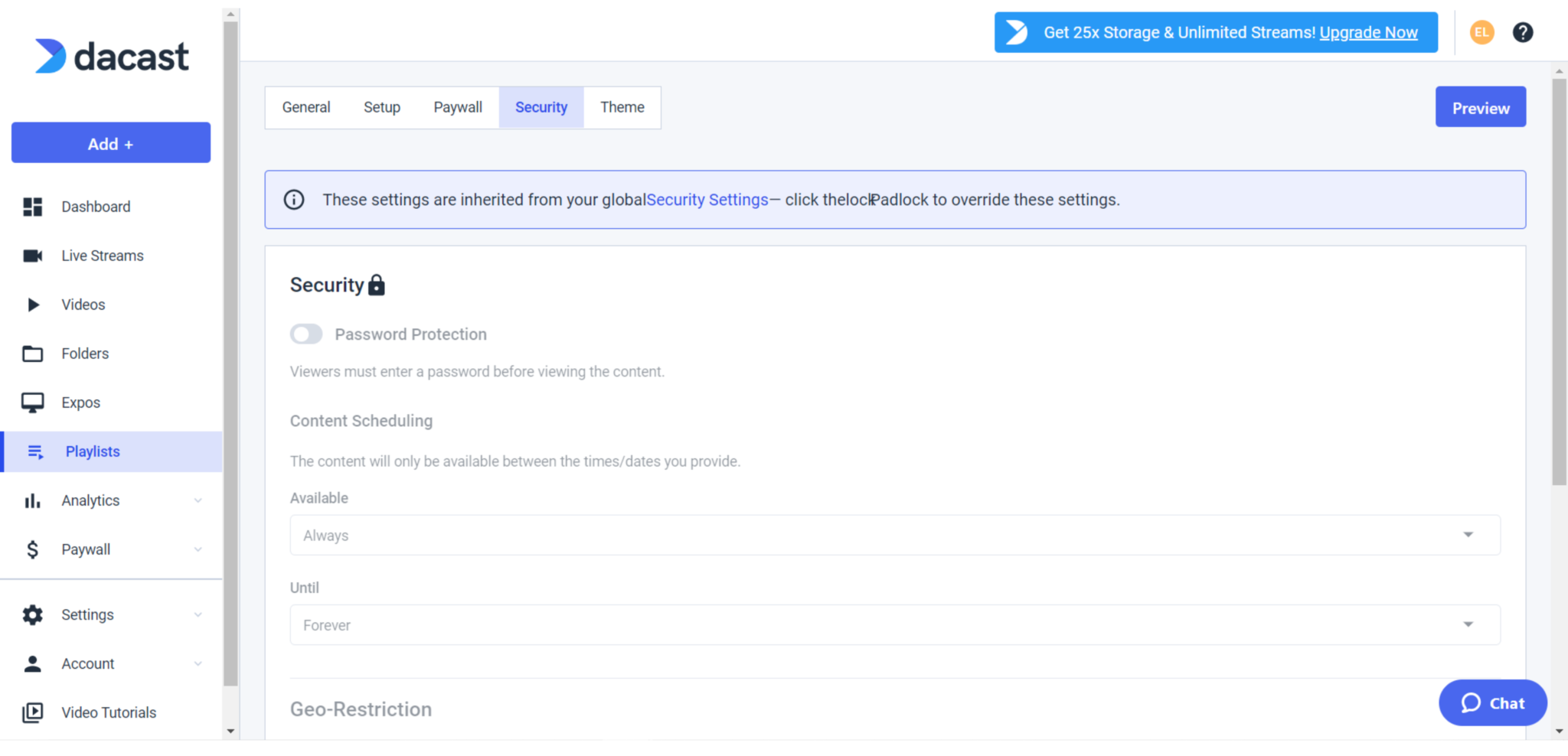The height and width of the screenshot is (756, 1568).
Task: Enable Password Protection
Action: tap(305, 334)
